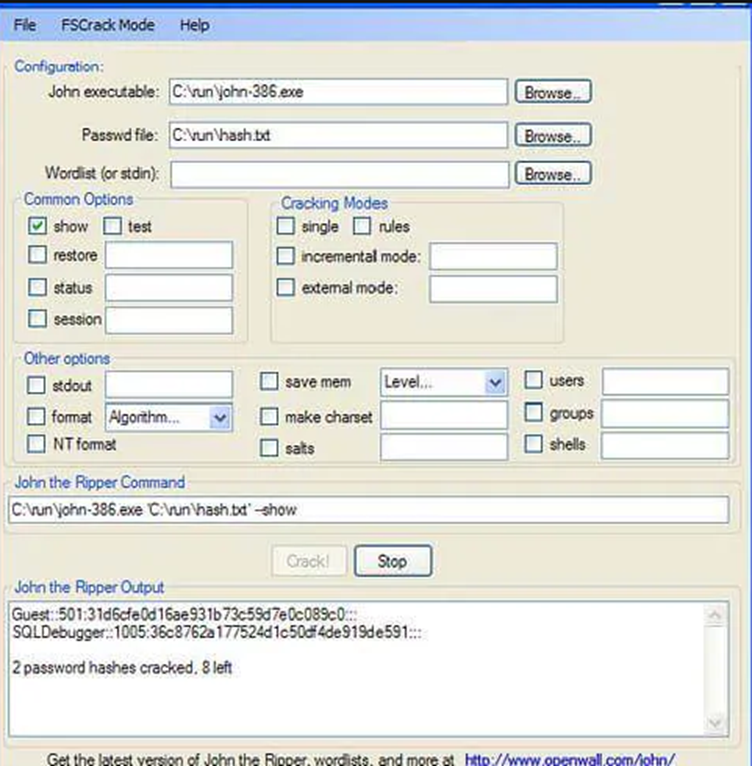Click output scrollbar up arrow
The width and height of the screenshot is (752, 766).
pos(715,615)
